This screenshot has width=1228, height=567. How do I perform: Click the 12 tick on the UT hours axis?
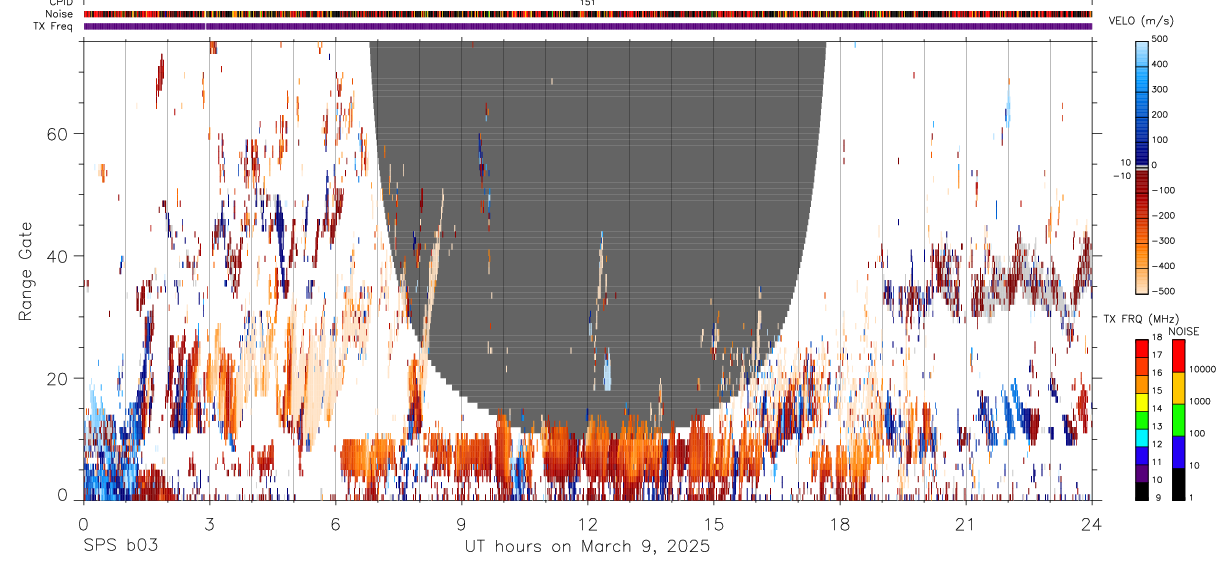coord(587,524)
